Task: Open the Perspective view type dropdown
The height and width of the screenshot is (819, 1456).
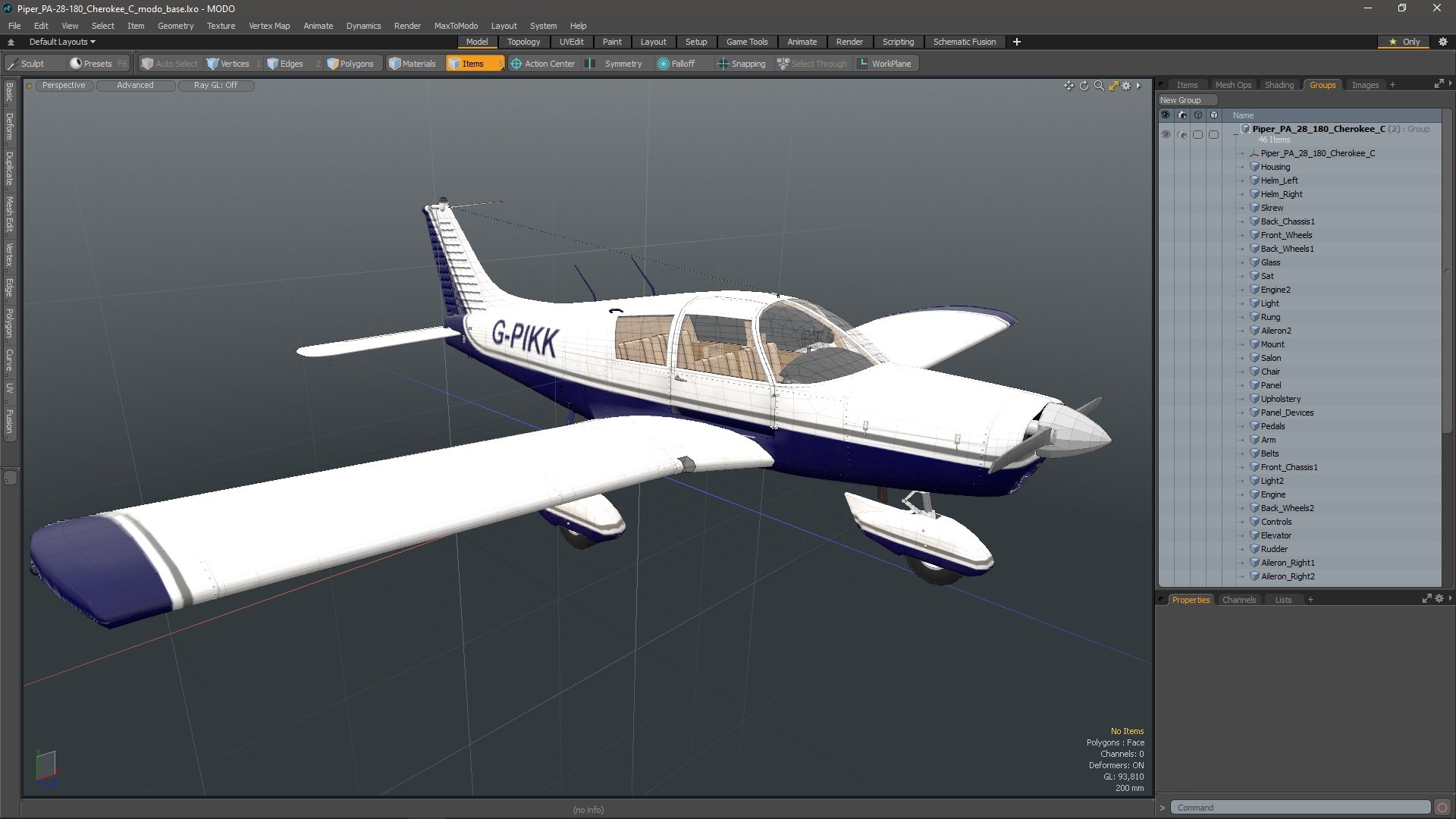Action: [x=64, y=86]
